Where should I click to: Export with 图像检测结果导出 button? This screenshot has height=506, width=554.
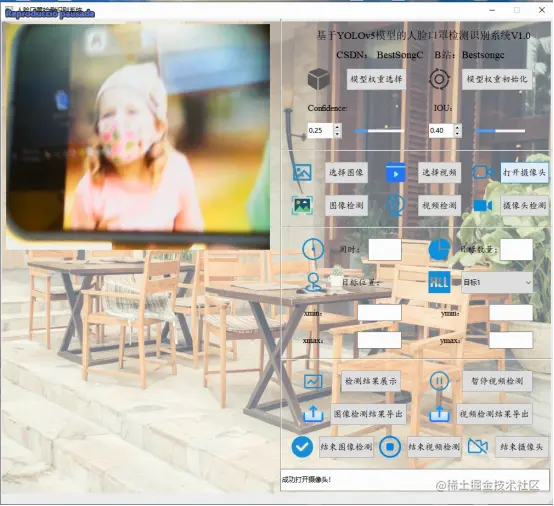coord(368,414)
